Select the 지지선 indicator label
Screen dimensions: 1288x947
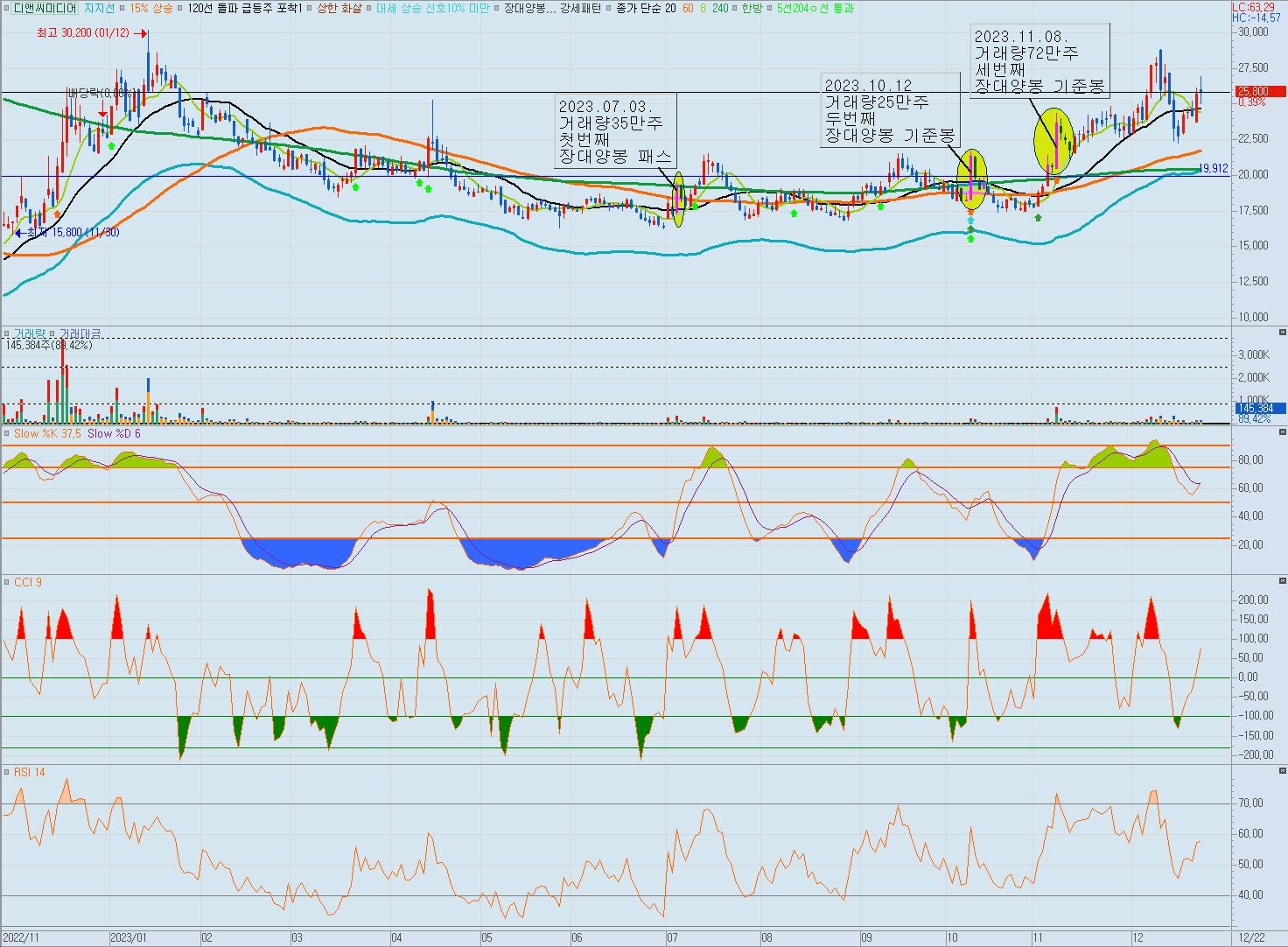tap(99, 8)
